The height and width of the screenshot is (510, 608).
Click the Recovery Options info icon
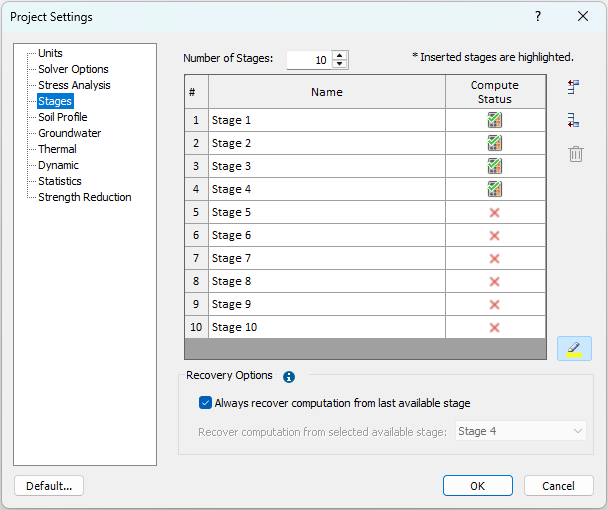(x=289, y=377)
